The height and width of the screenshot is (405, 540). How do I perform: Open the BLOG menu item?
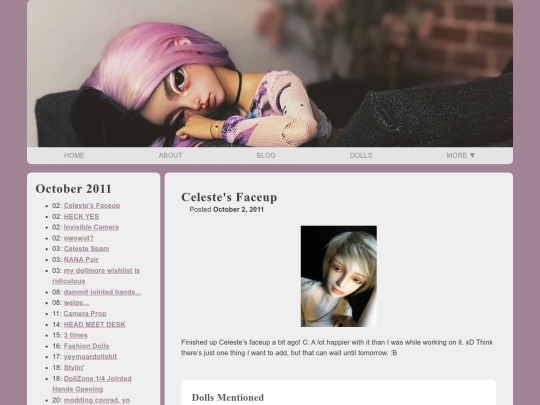(266, 155)
